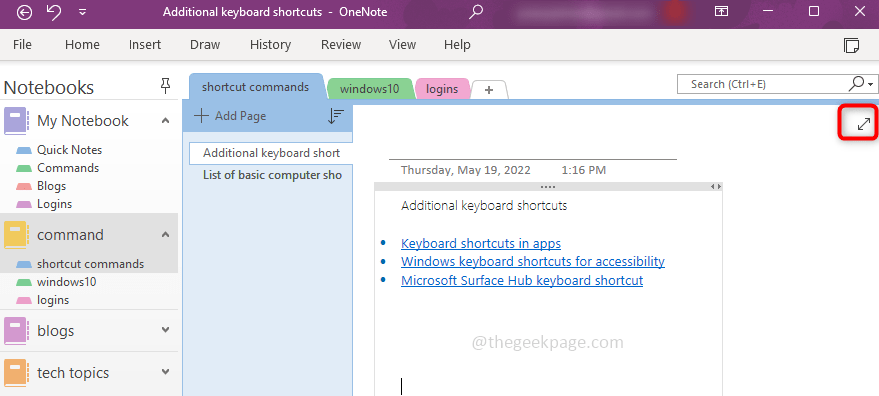
Task: Collapse the command notebook chevron
Action: coord(165,234)
